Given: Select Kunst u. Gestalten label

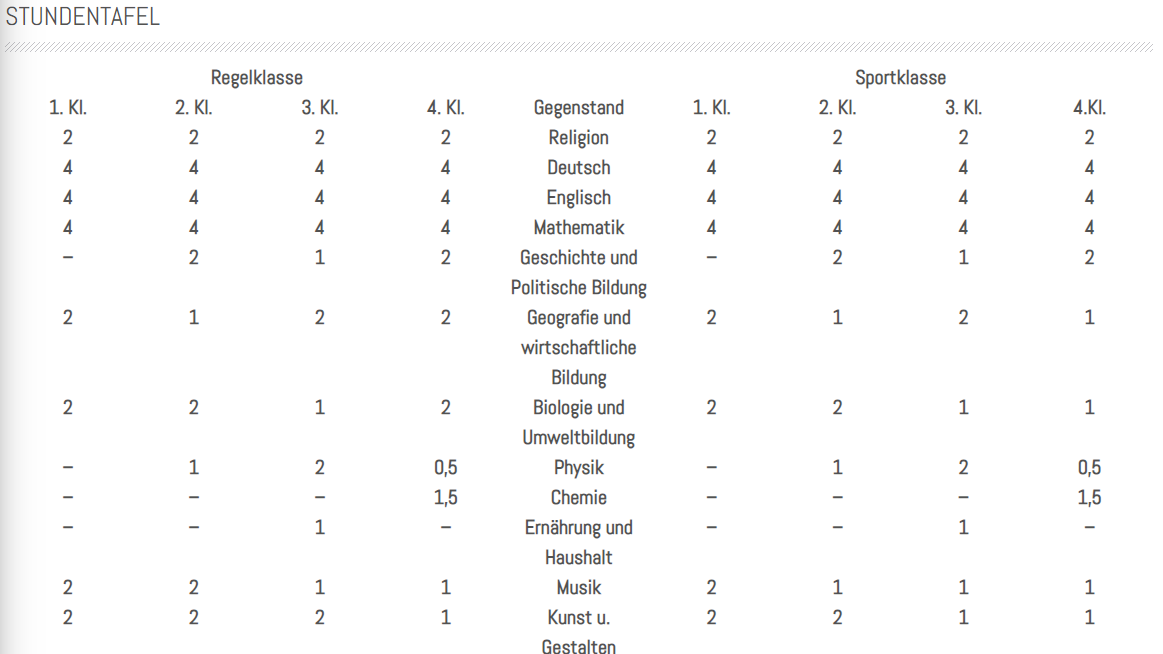Looking at the screenshot, I should click(579, 632).
